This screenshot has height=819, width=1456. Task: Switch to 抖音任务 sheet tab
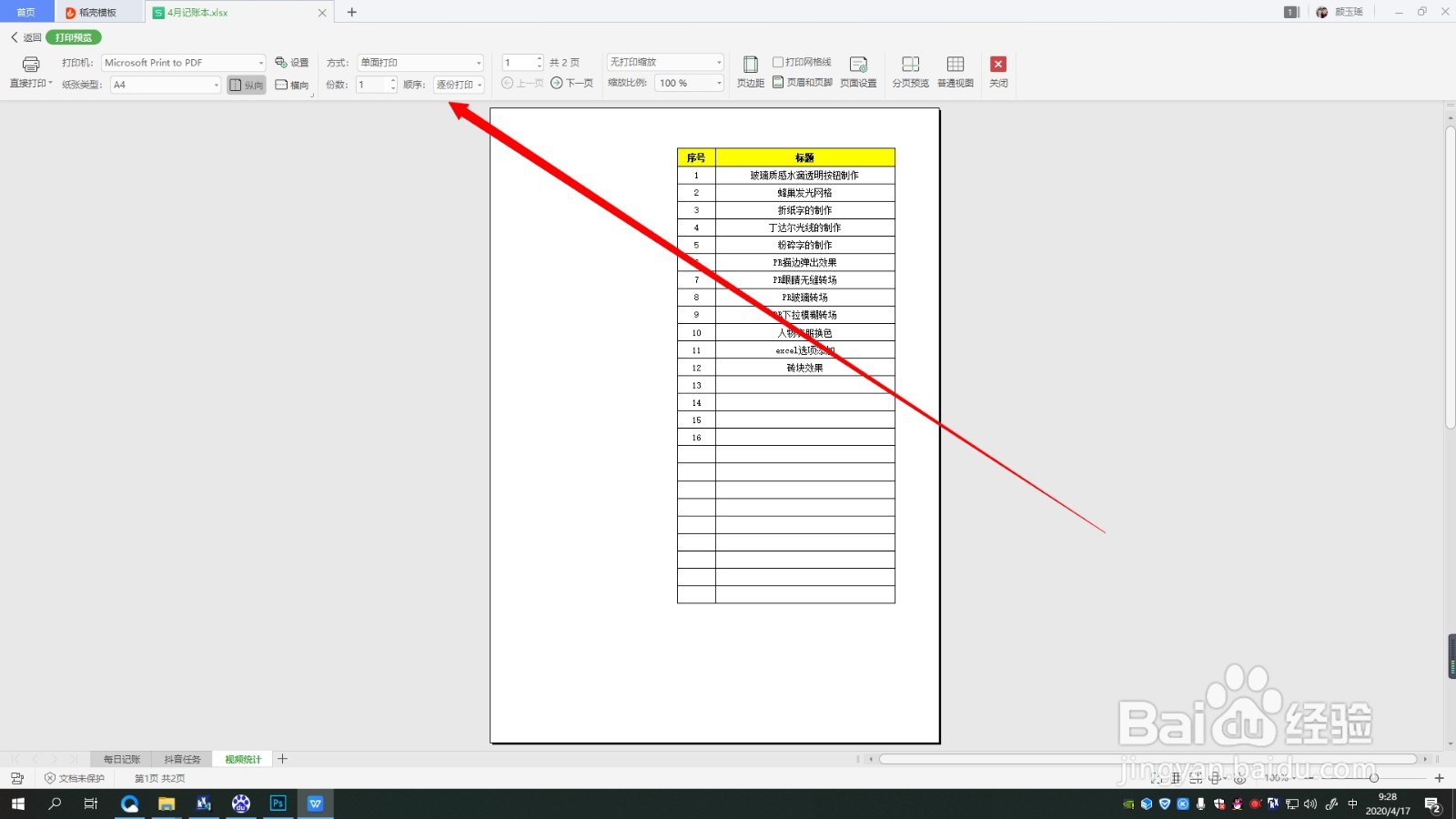(x=182, y=759)
